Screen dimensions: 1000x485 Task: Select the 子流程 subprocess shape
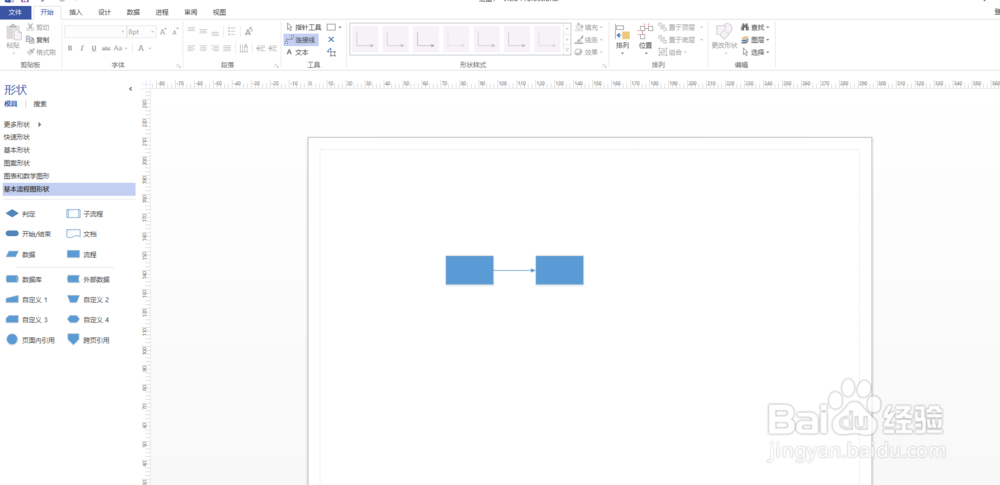(85, 214)
